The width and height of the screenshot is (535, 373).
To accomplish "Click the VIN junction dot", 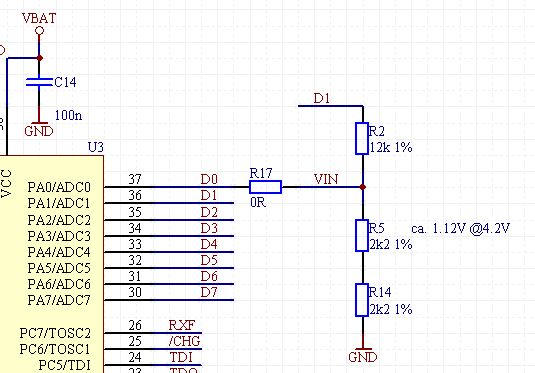I will point(363,187).
